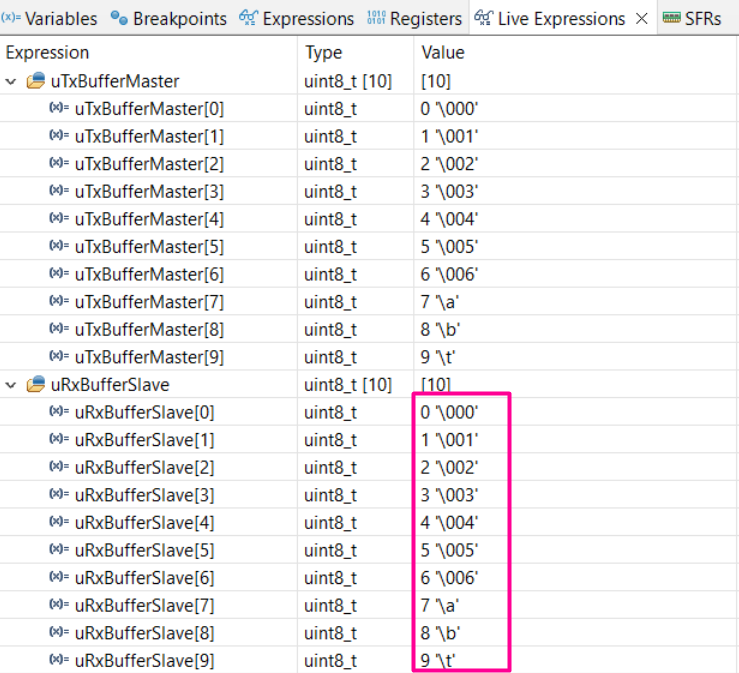739x673 pixels.
Task: Select uRxBufferSlave[1] expression
Action: pyautogui.click(x=144, y=440)
